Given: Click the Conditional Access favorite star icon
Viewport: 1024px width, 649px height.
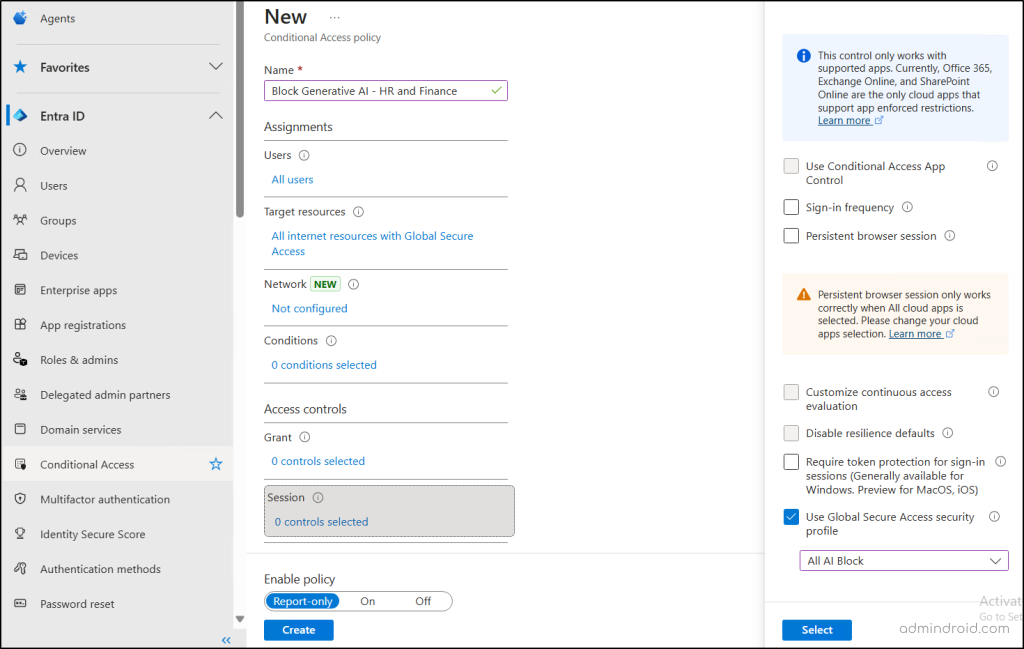Looking at the screenshot, I should click(215, 464).
